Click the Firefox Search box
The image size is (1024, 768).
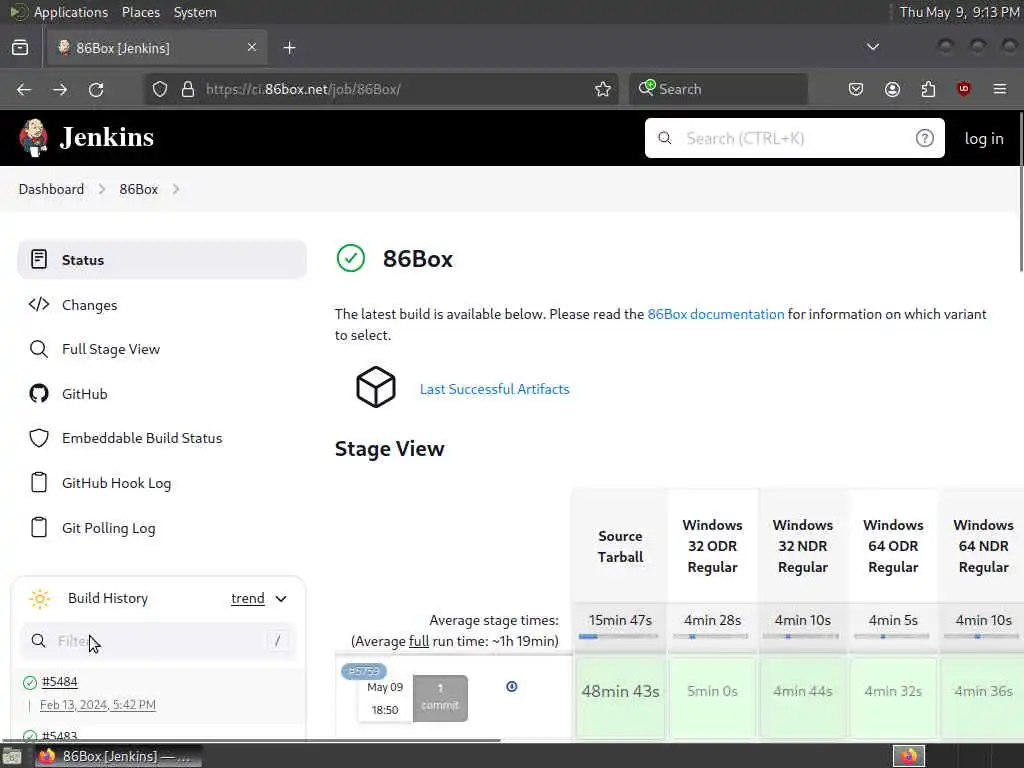tap(718, 89)
